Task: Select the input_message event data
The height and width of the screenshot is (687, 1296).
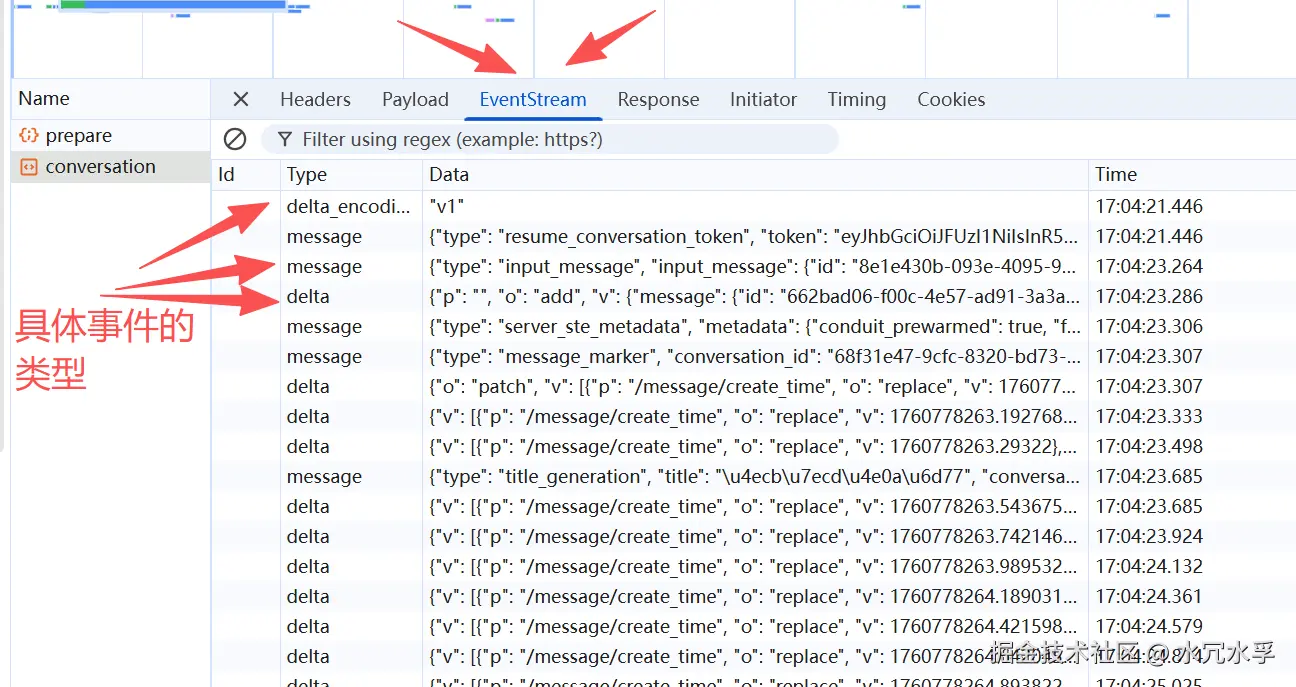Action: (754, 266)
